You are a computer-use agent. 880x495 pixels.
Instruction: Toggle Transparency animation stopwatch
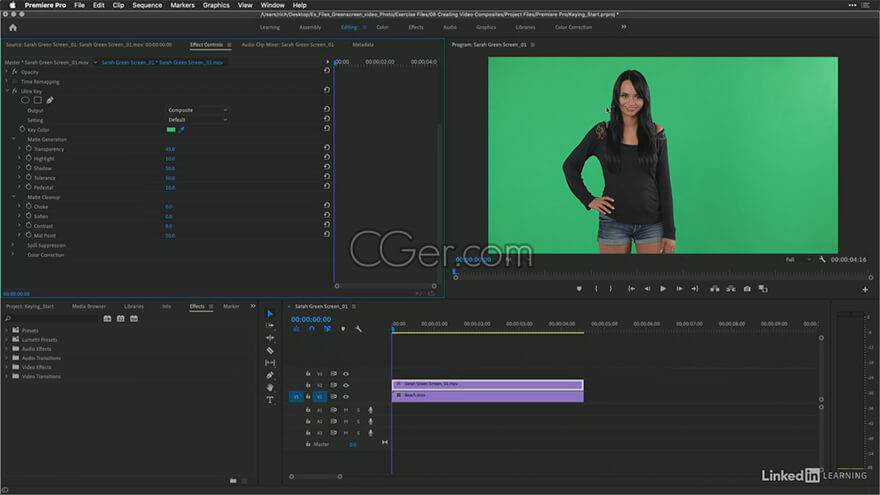29,148
